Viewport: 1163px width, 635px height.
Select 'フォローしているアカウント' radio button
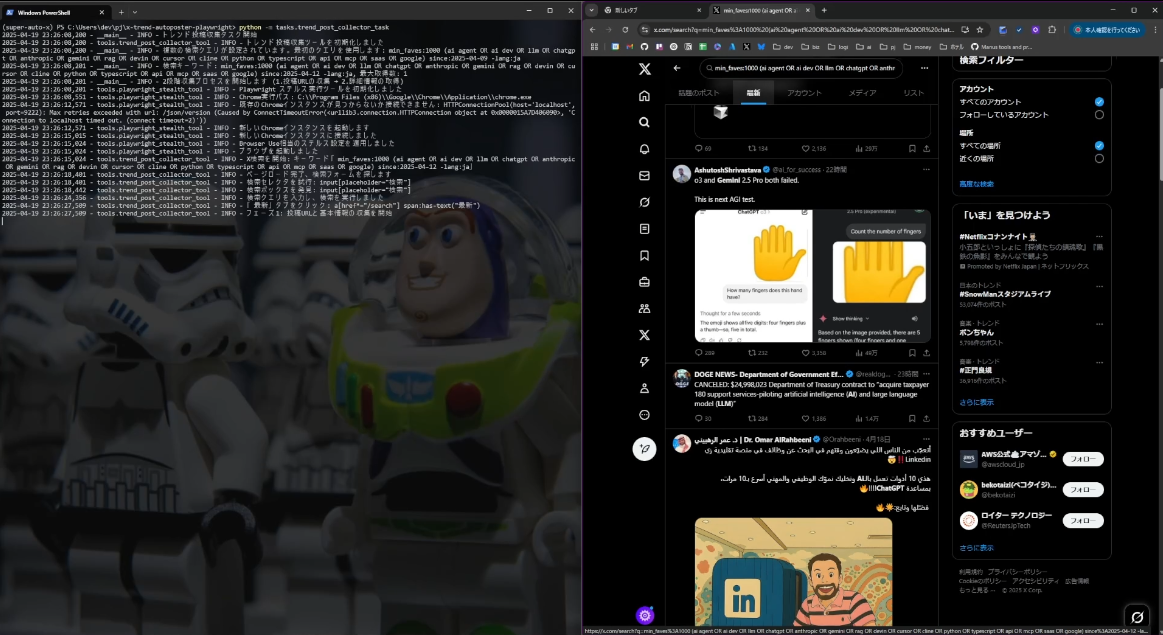pyautogui.click(x=1099, y=115)
